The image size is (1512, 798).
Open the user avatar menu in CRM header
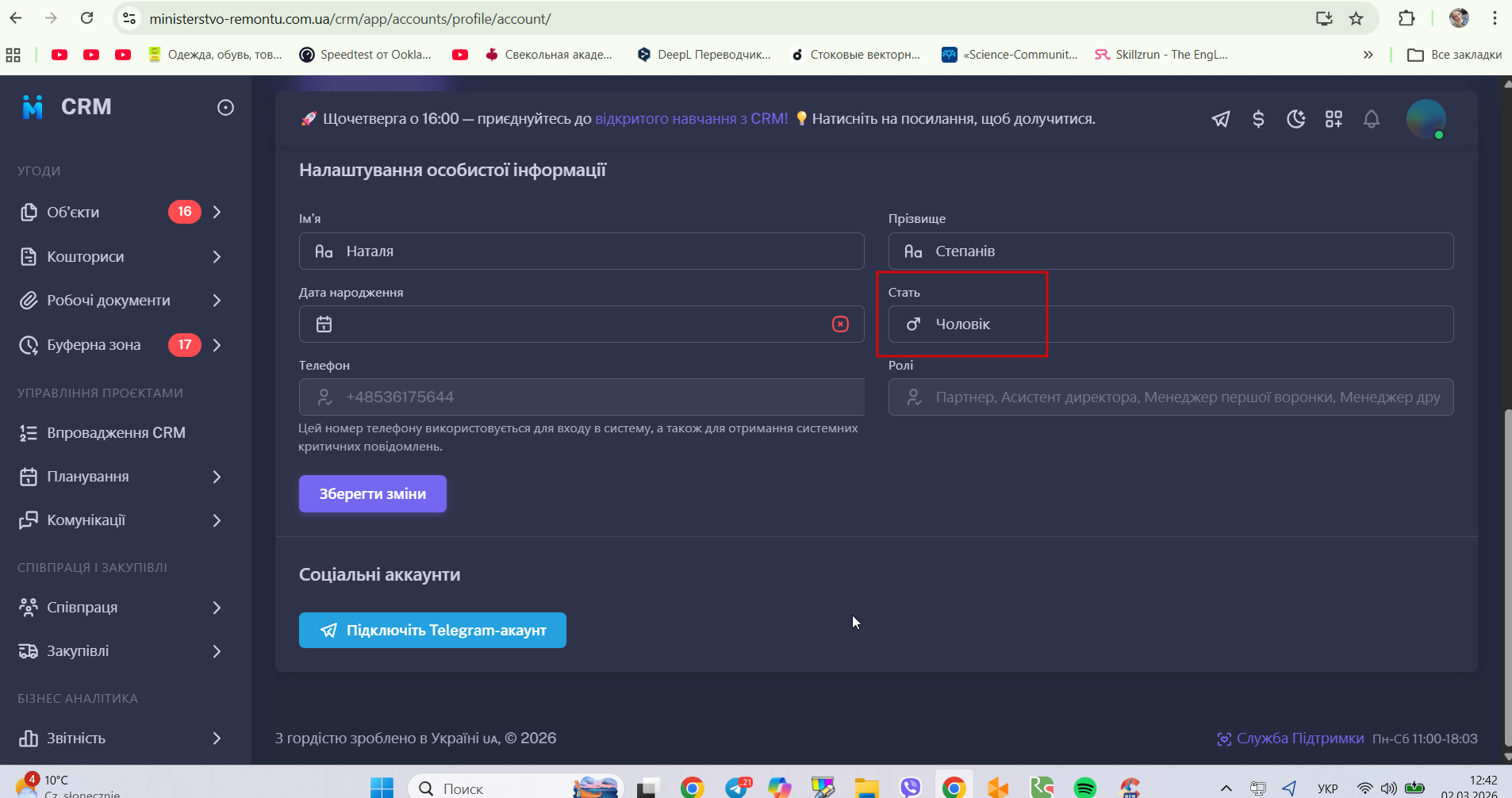[1426, 119]
